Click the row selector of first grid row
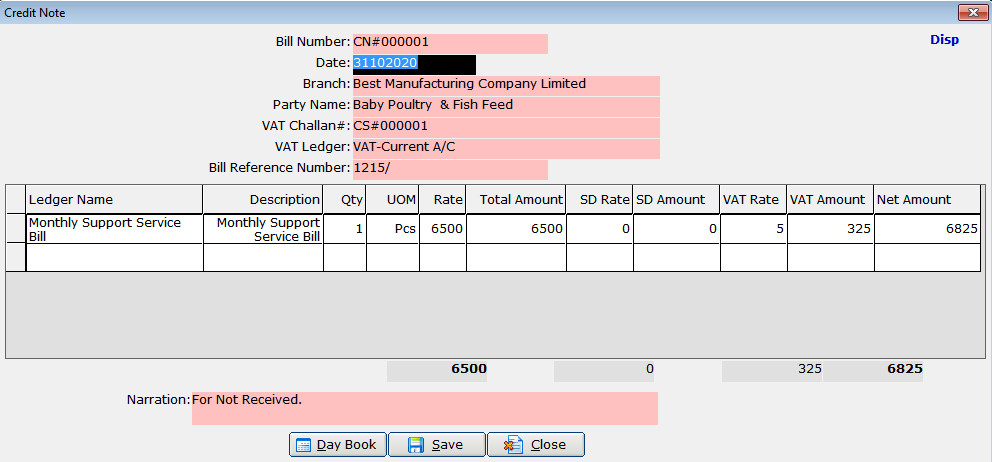The width and height of the screenshot is (992, 462). point(16,229)
